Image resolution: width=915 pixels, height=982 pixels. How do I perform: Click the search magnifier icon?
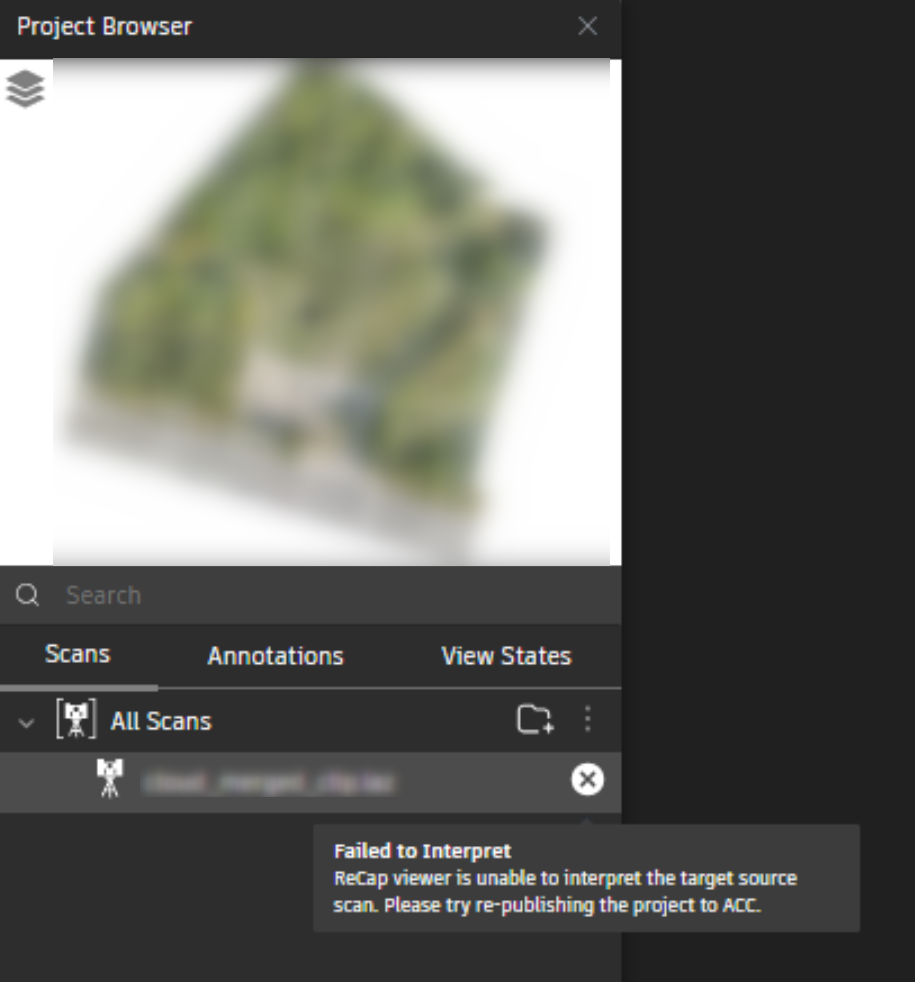tap(28, 595)
